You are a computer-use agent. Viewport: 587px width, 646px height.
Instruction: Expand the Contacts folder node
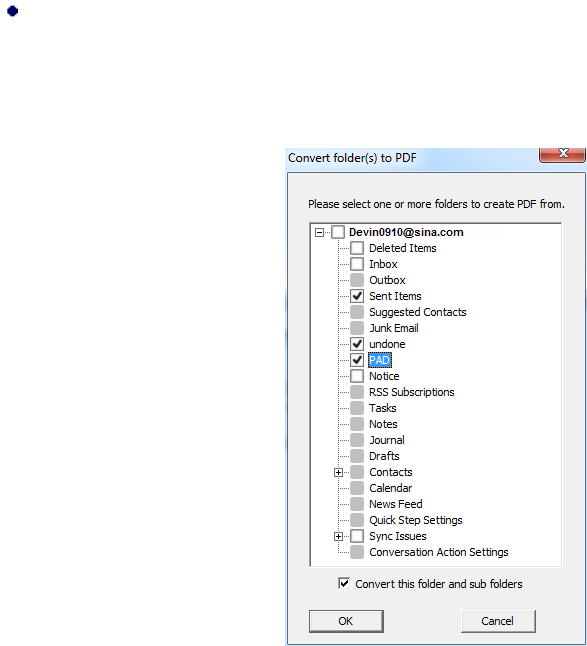[338, 473]
